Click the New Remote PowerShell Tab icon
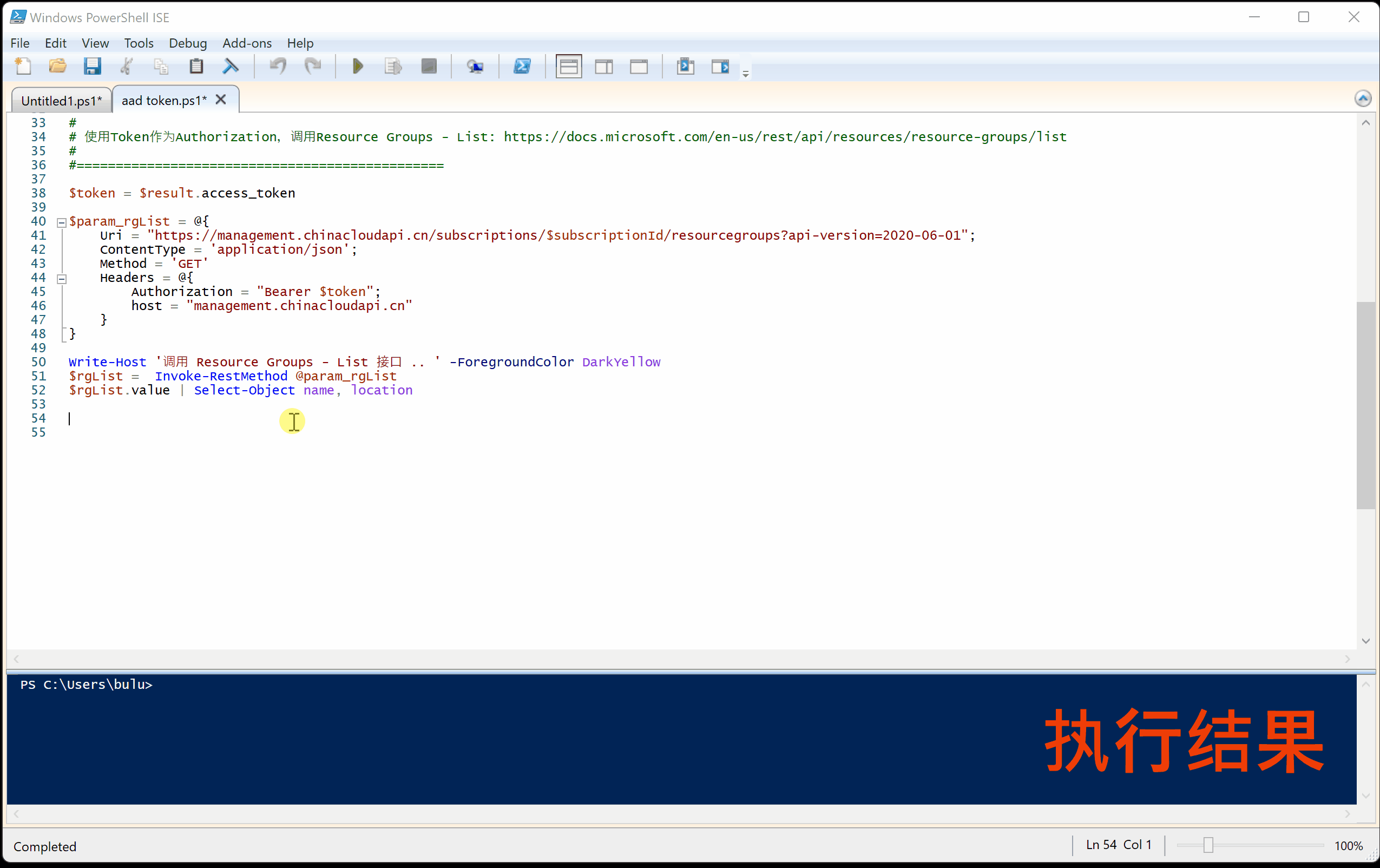 tap(475, 67)
